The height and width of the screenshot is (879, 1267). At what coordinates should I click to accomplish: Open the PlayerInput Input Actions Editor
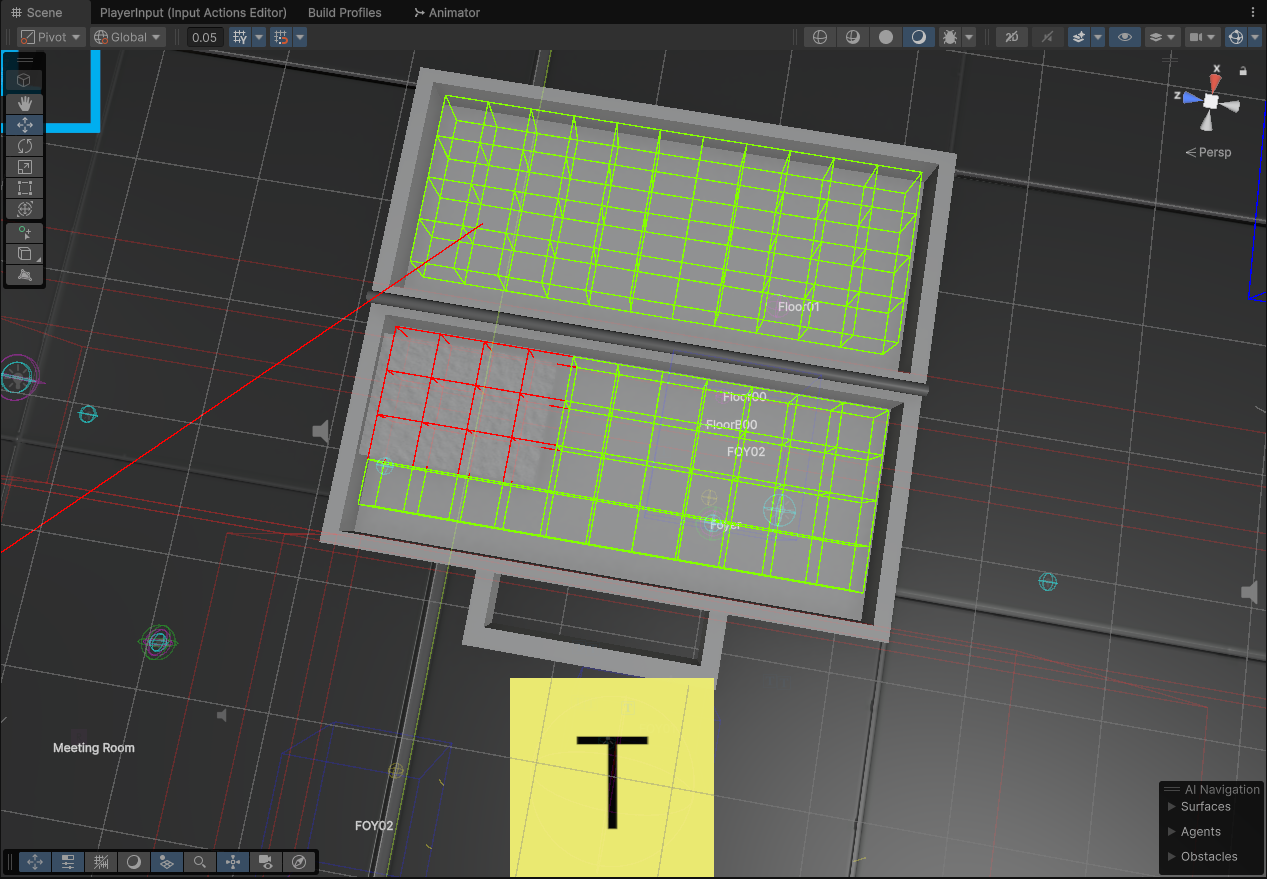point(192,13)
